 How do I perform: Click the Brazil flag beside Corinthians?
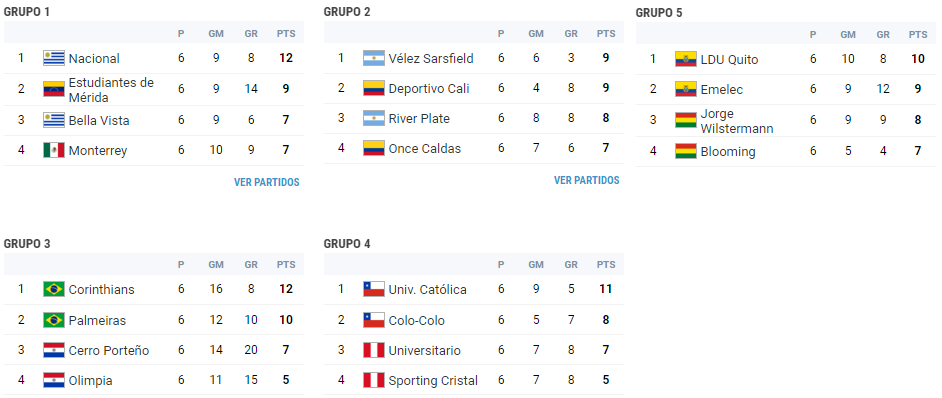click(54, 289)
